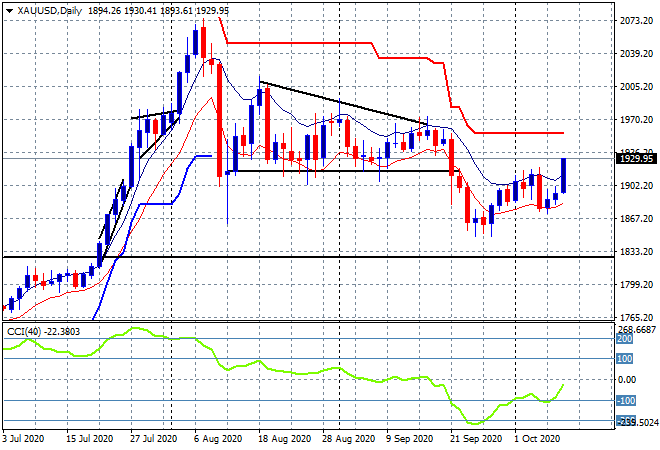Viewport: 660px width, 450px height.
Task: Select the thick red stepped line at the top
Action: click(299, 43)
